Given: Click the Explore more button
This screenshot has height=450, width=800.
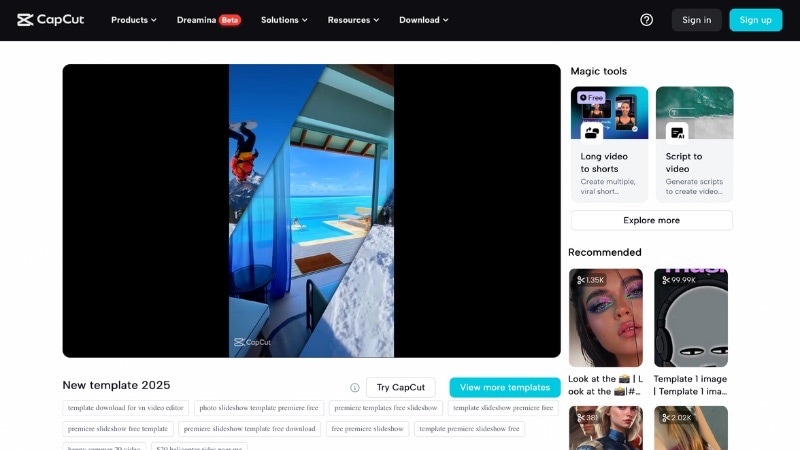Looking at the screenshot, I should pyautogui.click(x=652, y=220).
